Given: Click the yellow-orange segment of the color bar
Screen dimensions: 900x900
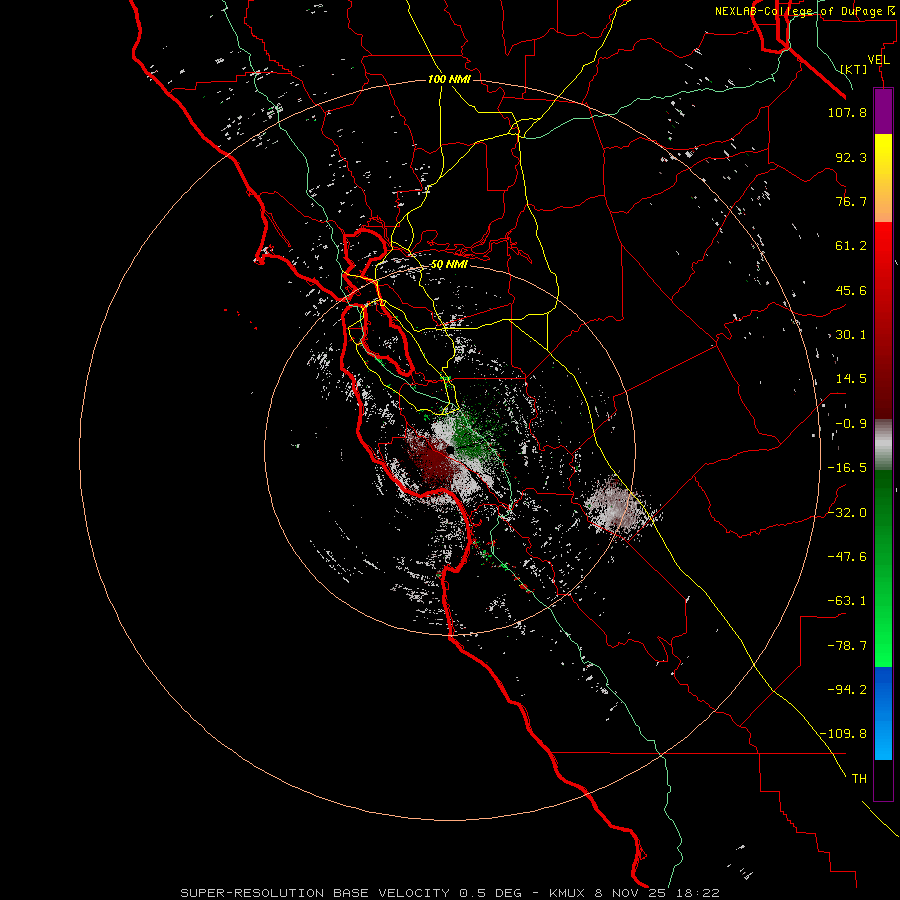Looking at the screenshot, I should coord(883,178).
